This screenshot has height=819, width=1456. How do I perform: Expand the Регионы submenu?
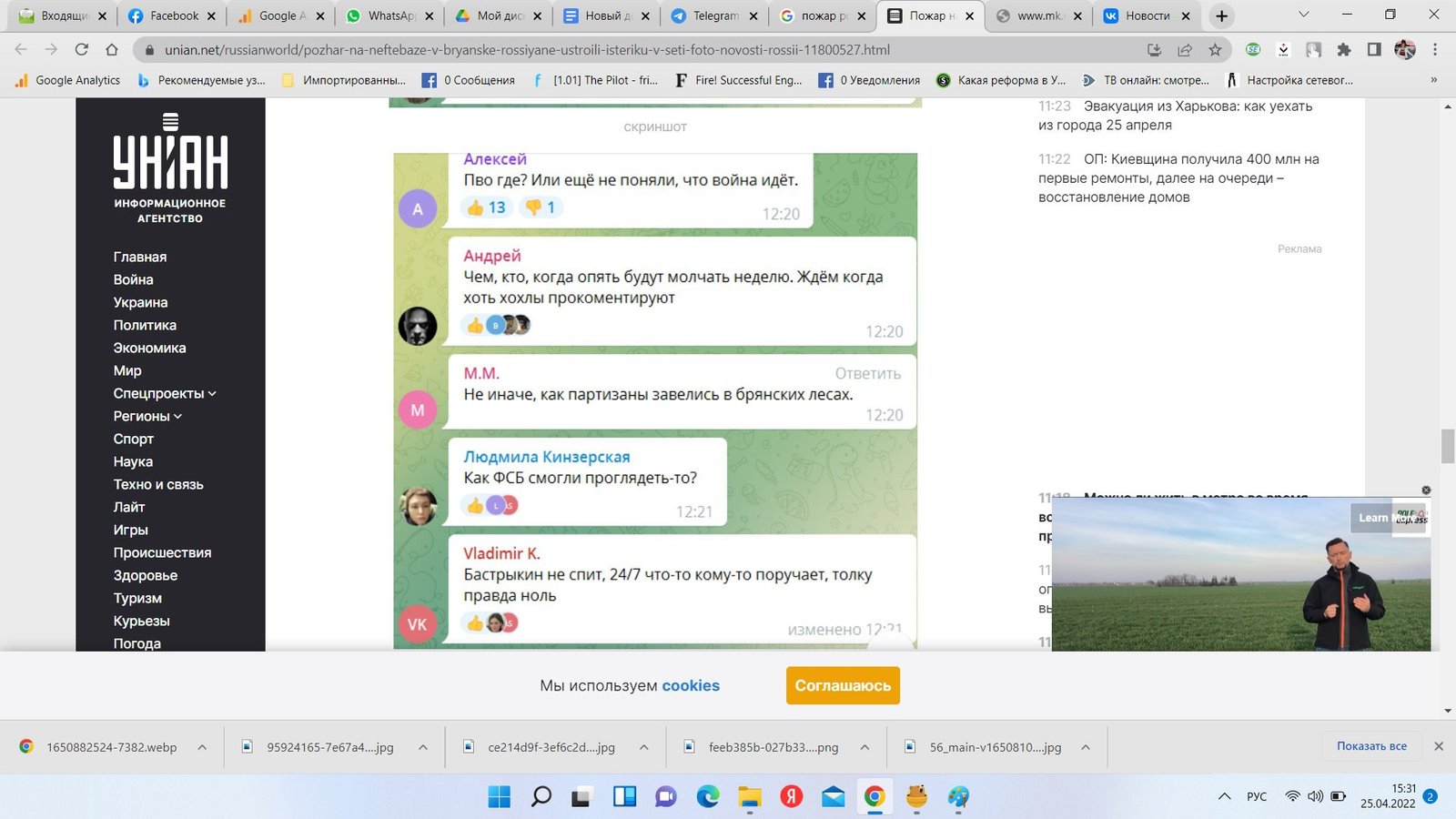177,417
